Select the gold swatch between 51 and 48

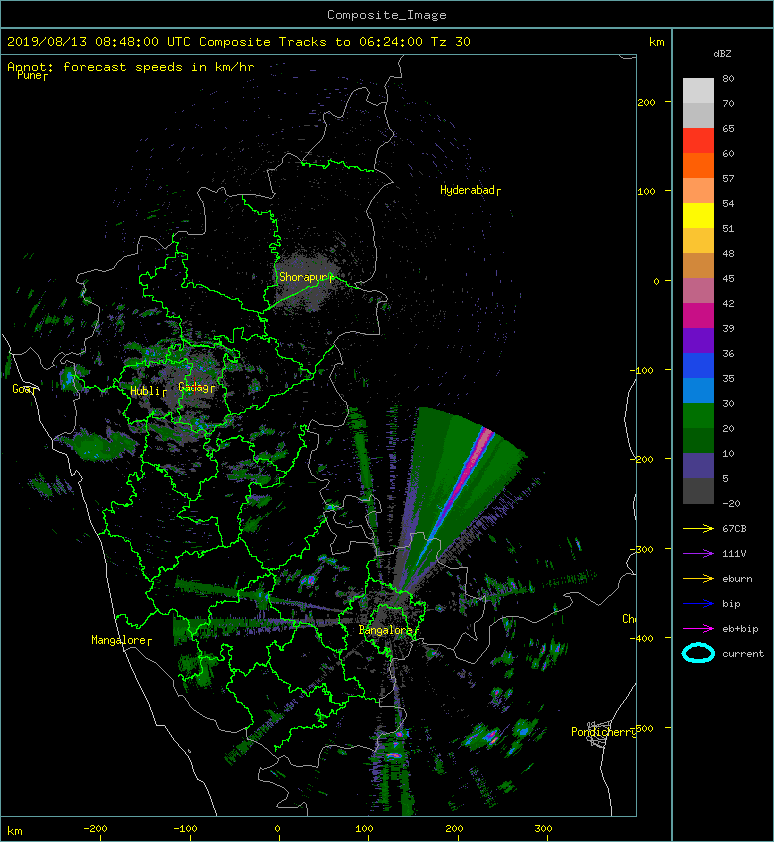(698, 241)
